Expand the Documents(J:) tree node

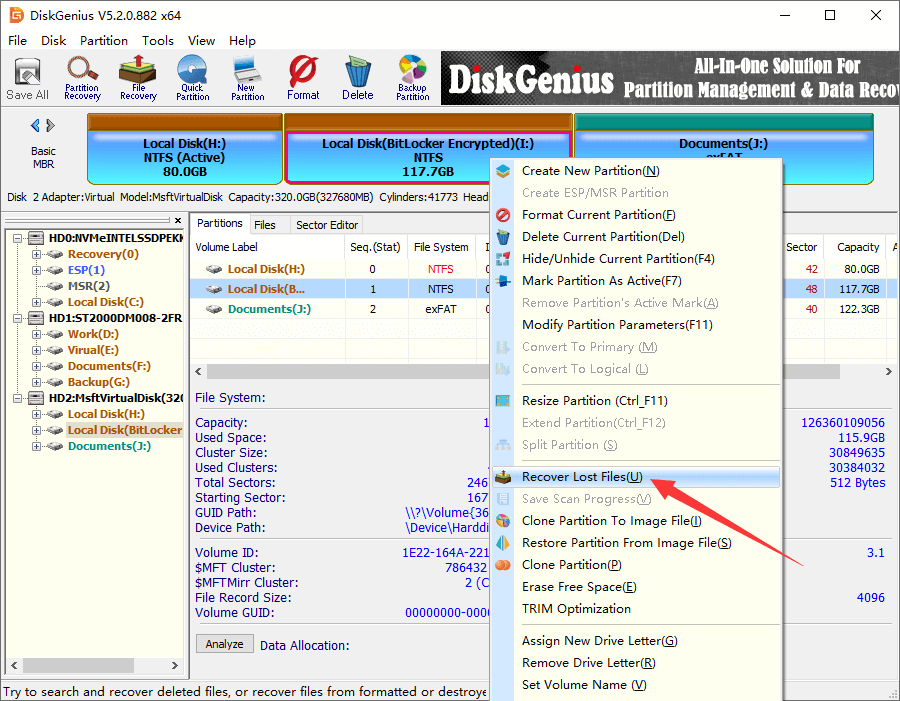tap(36, 446)
